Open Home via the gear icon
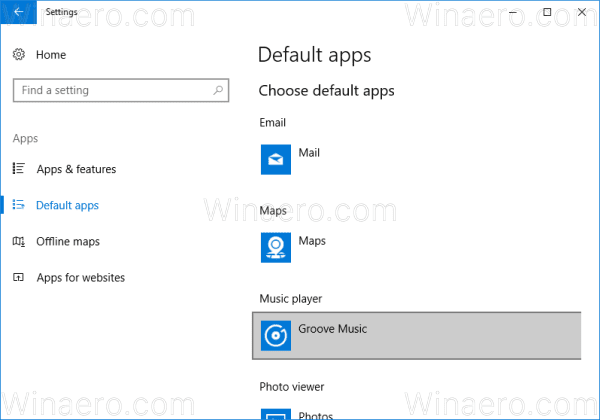This screenshot has height=420, width=600. (18, 54)
